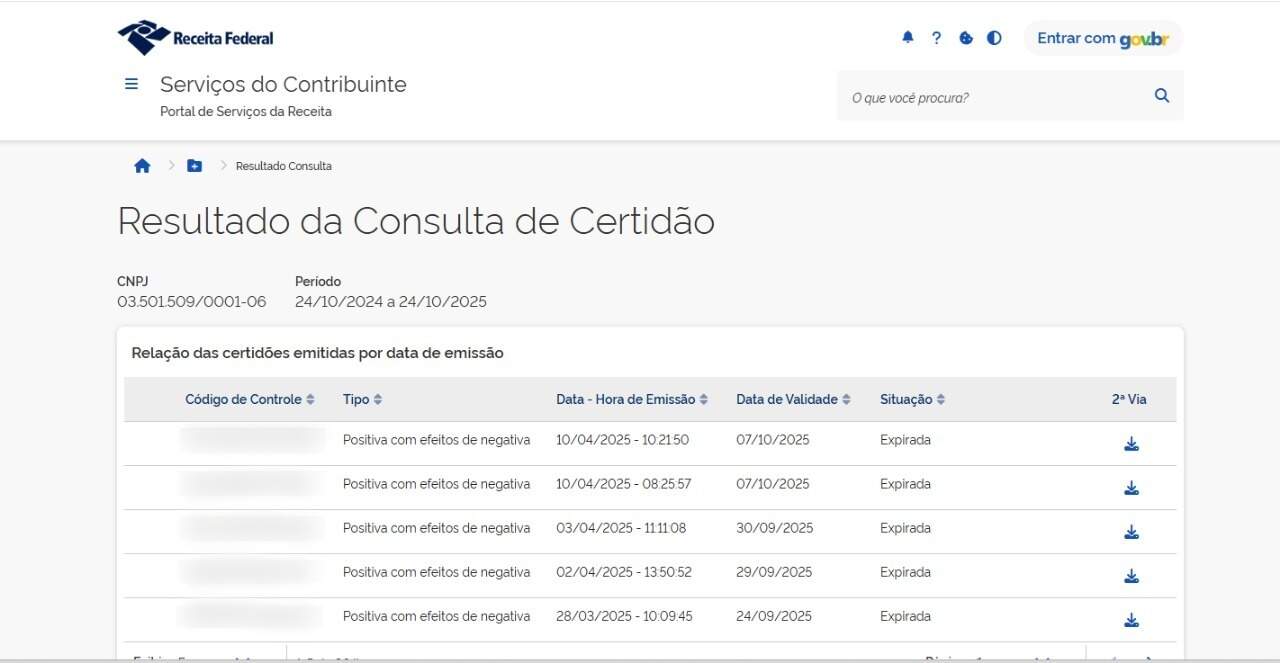Open the notifications bell
The width and height of the screenshot is (1280, 663).
[x=908, y=38]
